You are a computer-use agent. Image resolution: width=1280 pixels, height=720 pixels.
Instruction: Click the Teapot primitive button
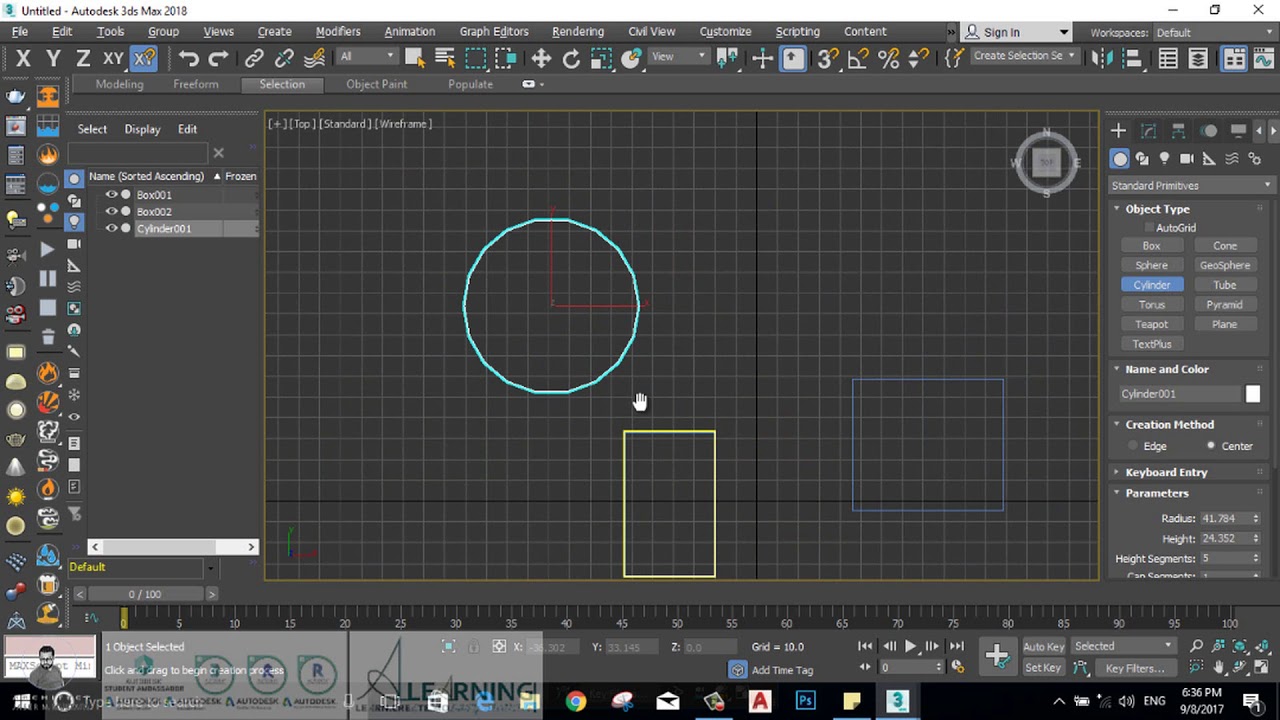coord(1152,324)
